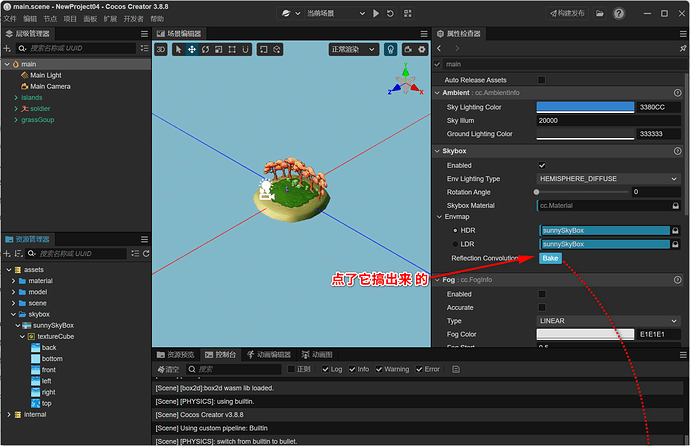The width and height of the screenshot is (690, 446).
Task: Click the Build and Publish button
Action: (x=567, y=13)
